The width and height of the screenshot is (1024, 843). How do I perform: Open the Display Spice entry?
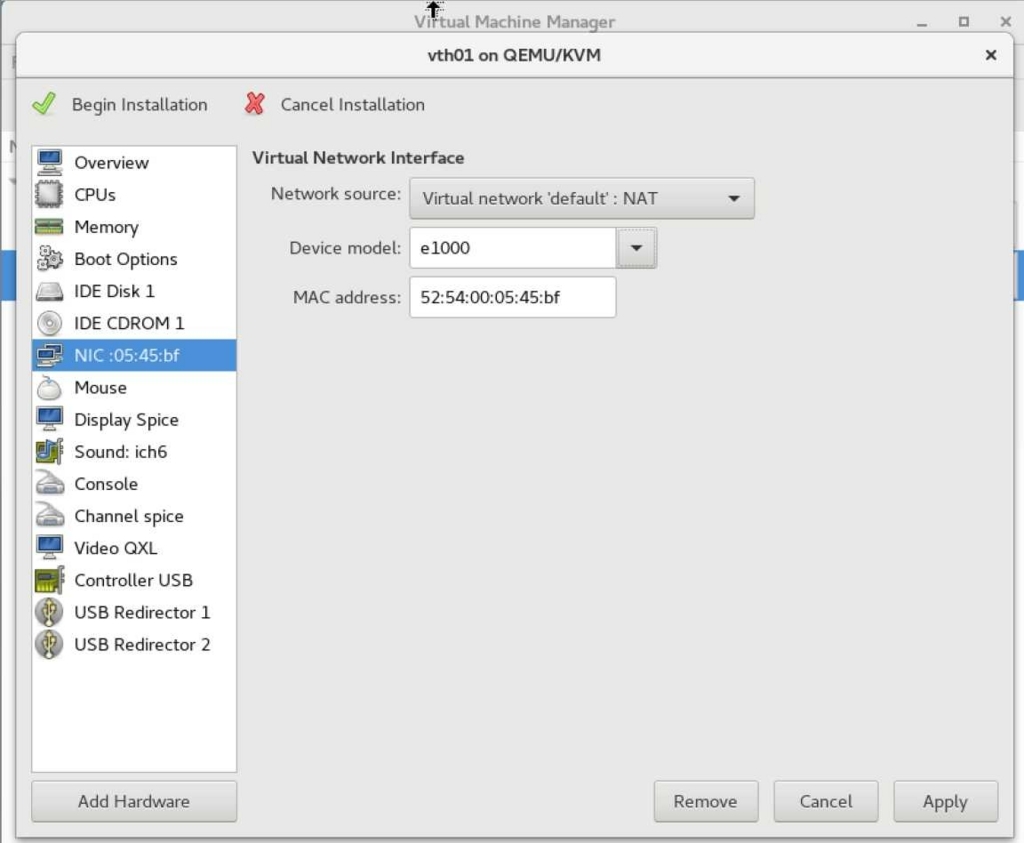point(134,419)
